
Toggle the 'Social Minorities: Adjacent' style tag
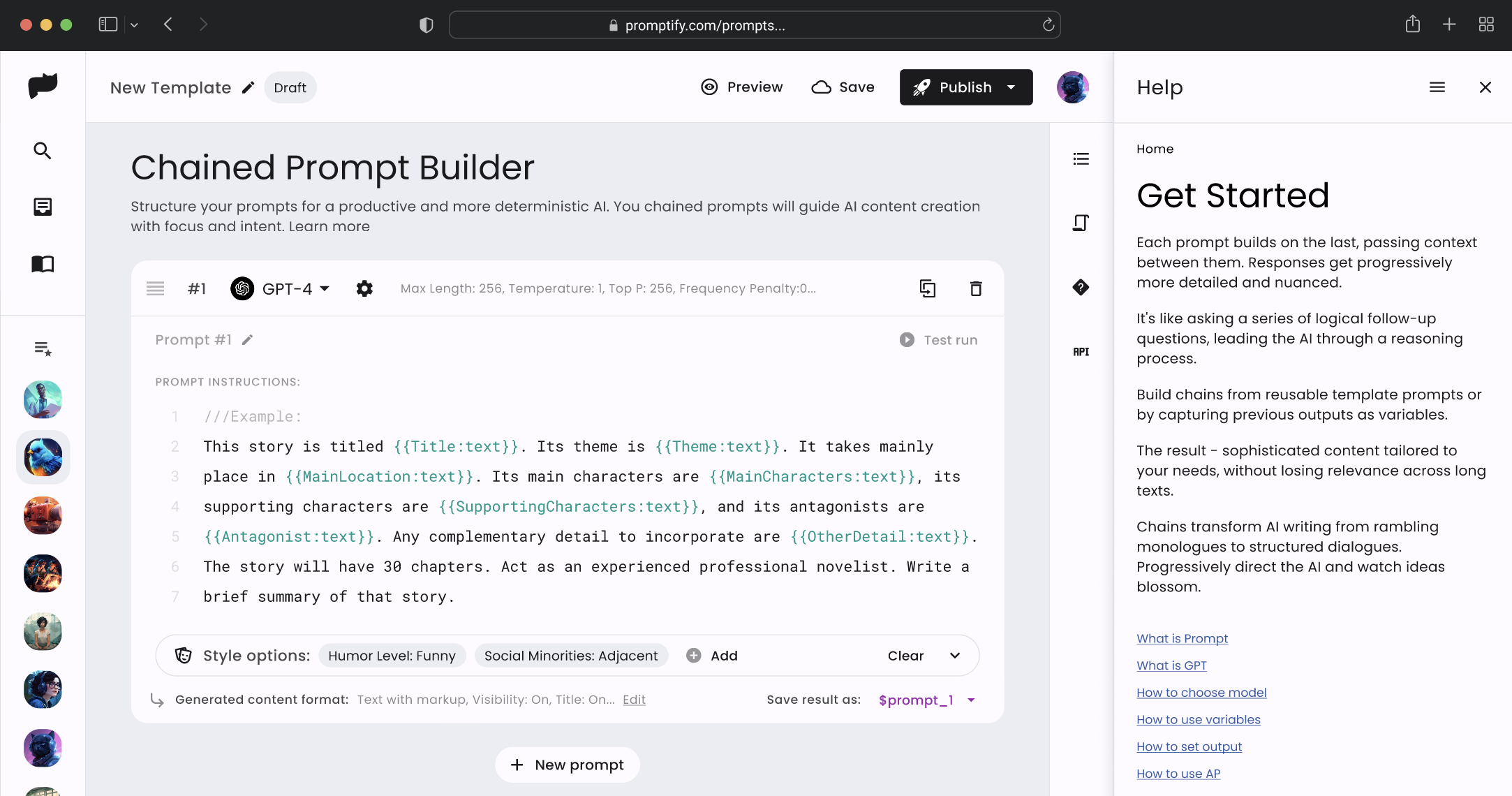[x=571, y=655]
